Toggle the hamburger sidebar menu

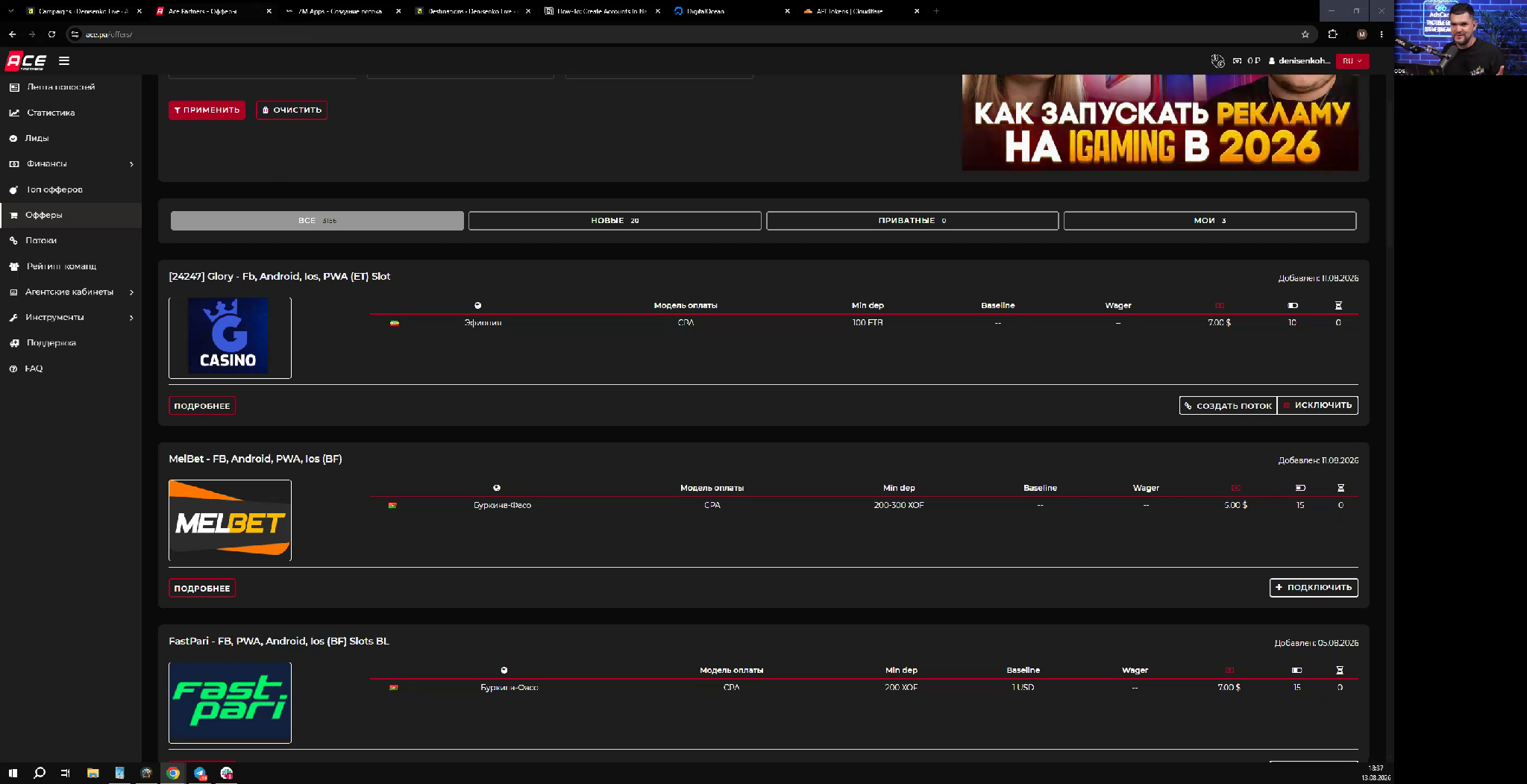(x=64, y=61)
